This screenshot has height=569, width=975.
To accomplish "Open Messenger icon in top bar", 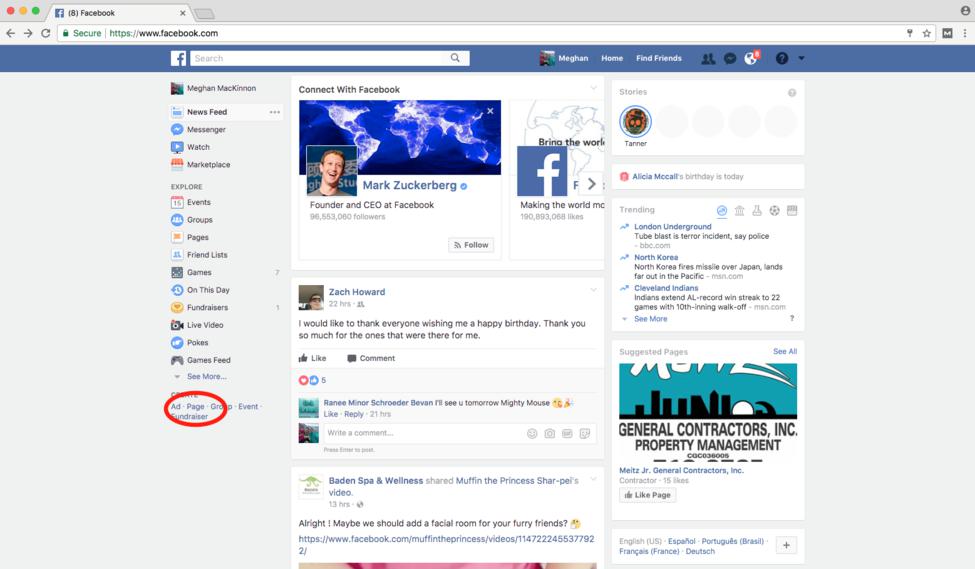I will pyautogui.click(x=730, y=58).
